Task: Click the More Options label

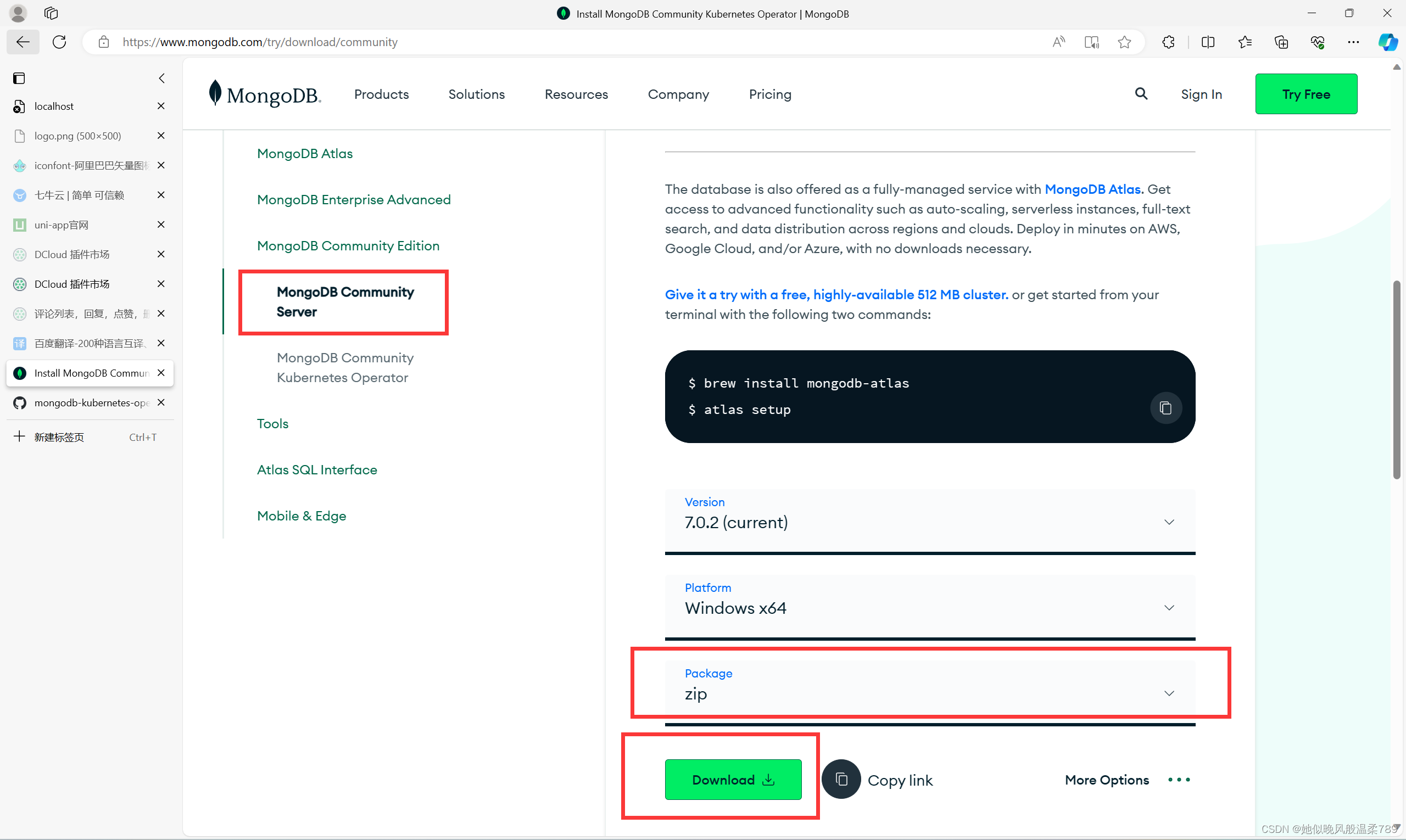Action: [1107, 780]
